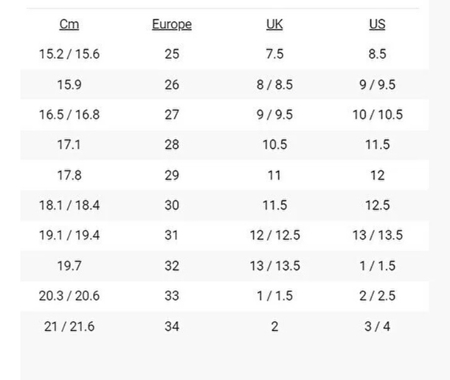
Task: Select Europe size 32 cell
Action: click(x=172, y=266)
